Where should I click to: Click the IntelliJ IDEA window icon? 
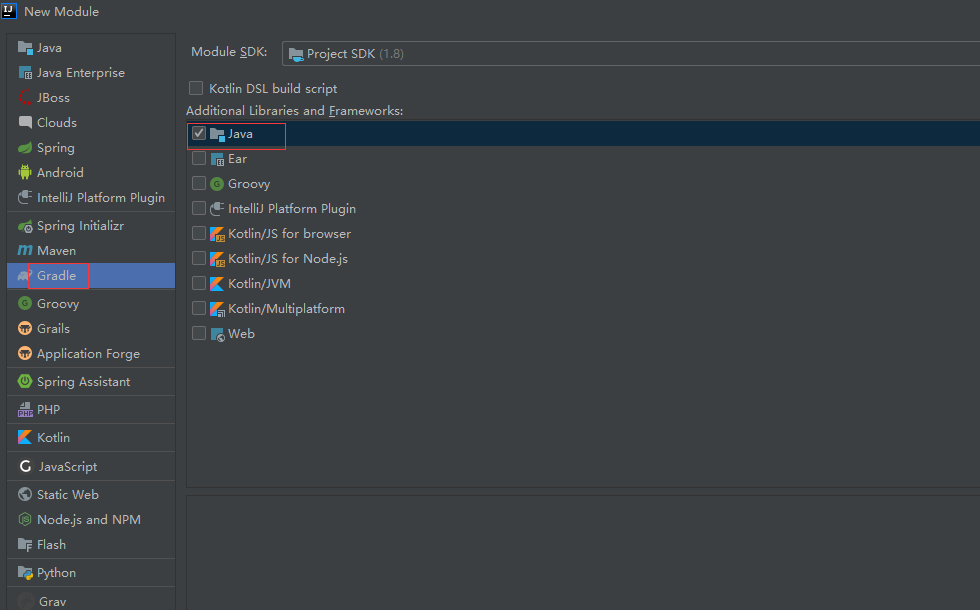9,11
